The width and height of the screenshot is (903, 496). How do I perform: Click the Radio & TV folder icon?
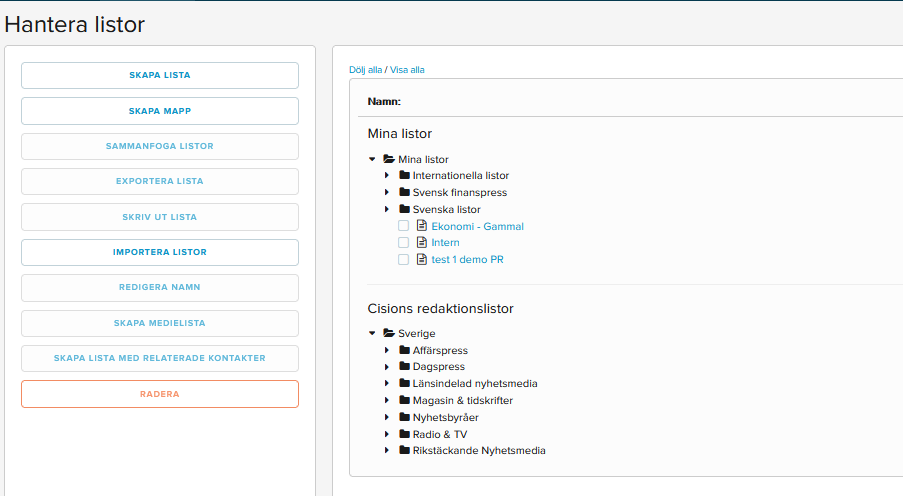coord(404,433)
